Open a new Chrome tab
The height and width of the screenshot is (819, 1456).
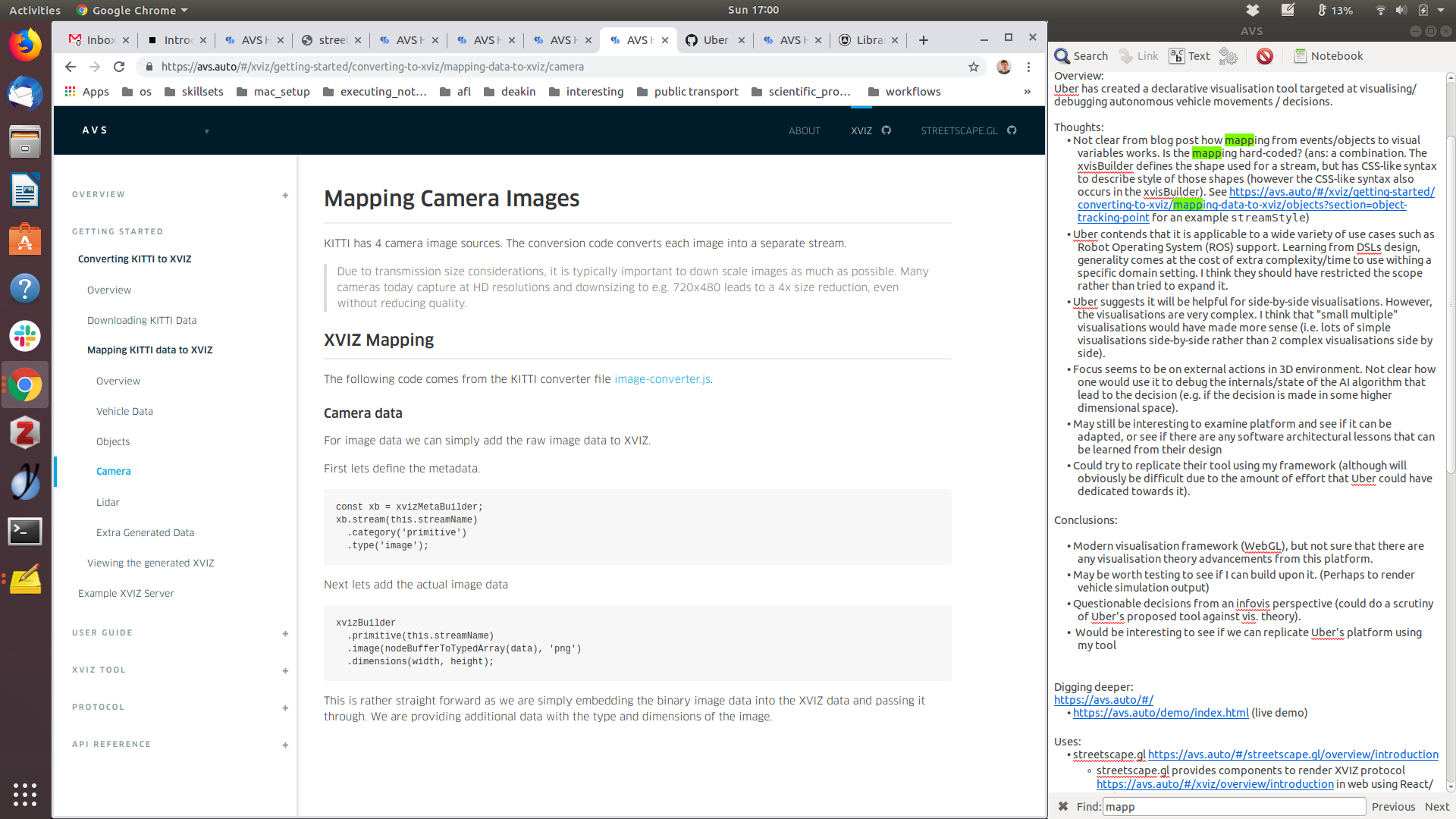click(x=923, y=40)
